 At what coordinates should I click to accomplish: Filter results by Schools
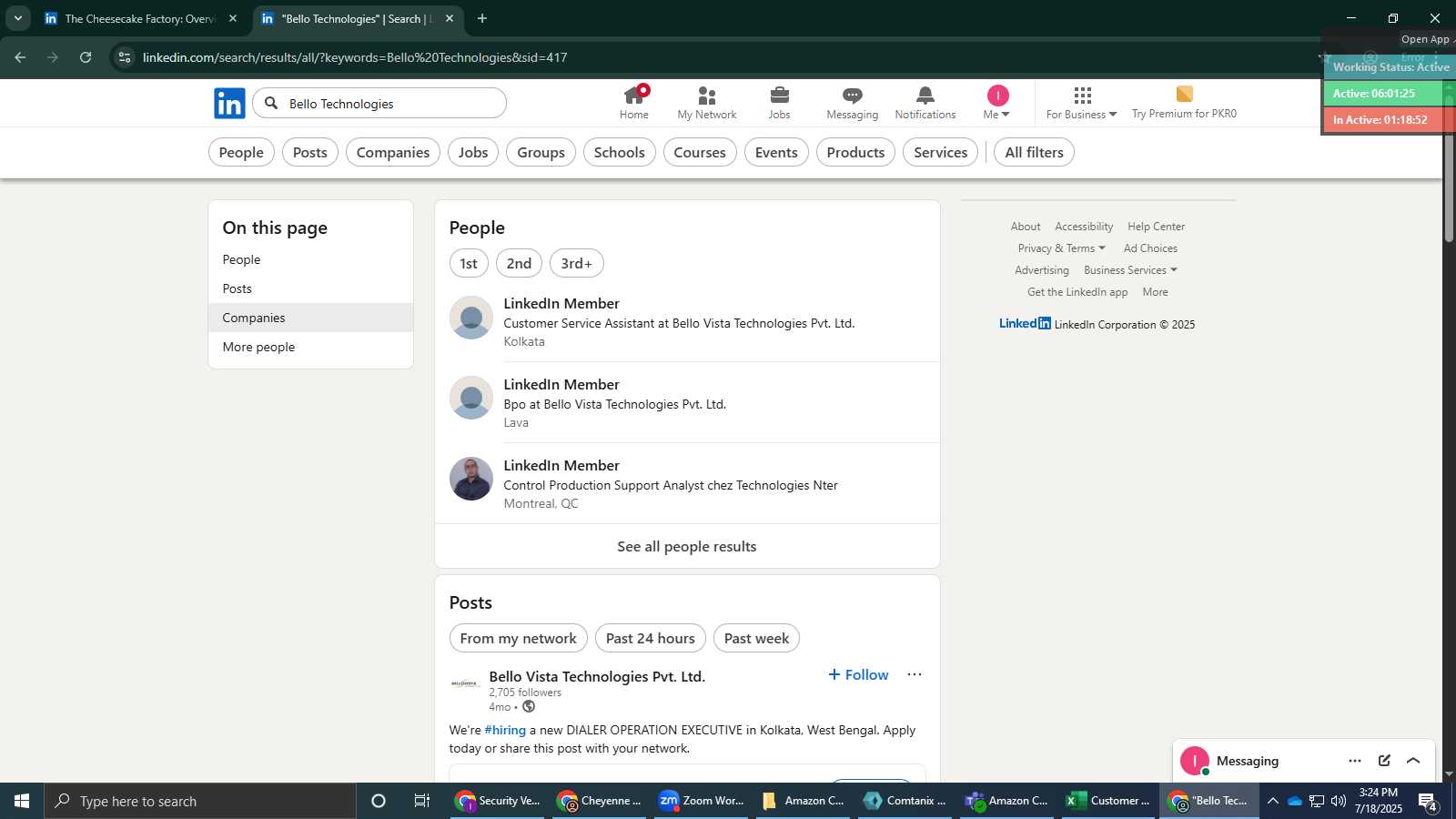[x=620, y=153]
